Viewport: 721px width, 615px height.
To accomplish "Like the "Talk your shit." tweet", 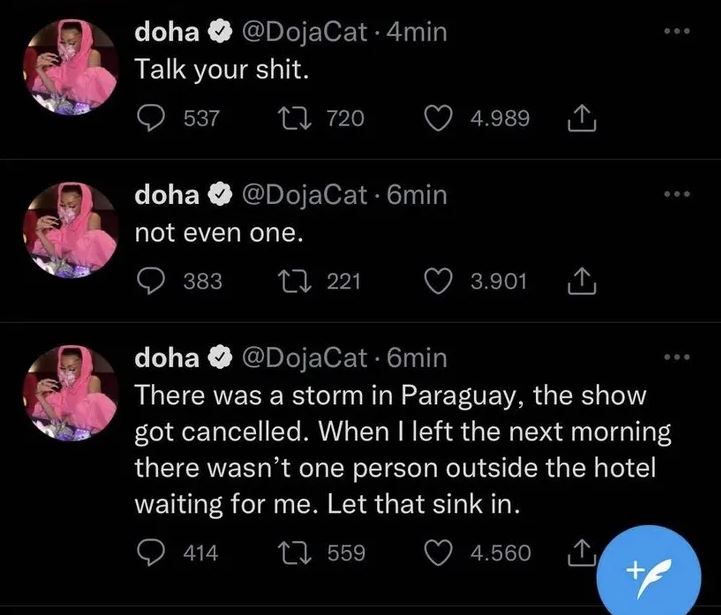I will (x=441, y=119).
